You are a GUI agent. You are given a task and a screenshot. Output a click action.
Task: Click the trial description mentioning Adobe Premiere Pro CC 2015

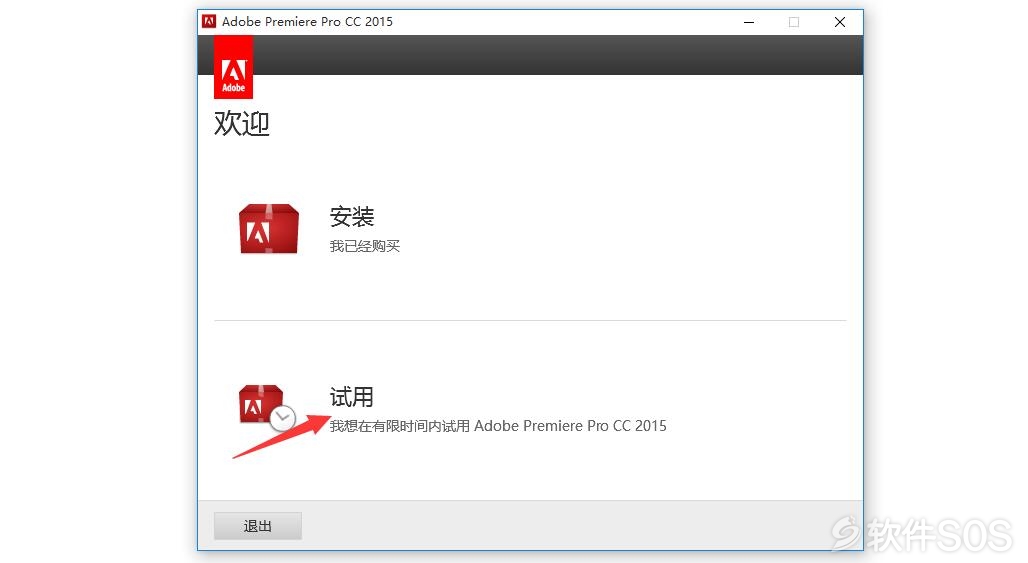click(498, 426)
